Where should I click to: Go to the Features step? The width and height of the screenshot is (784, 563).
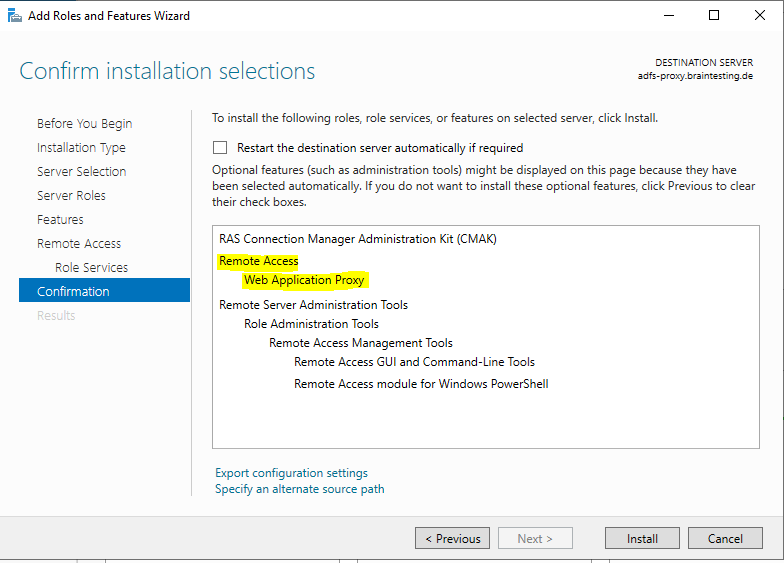(60, 220)
